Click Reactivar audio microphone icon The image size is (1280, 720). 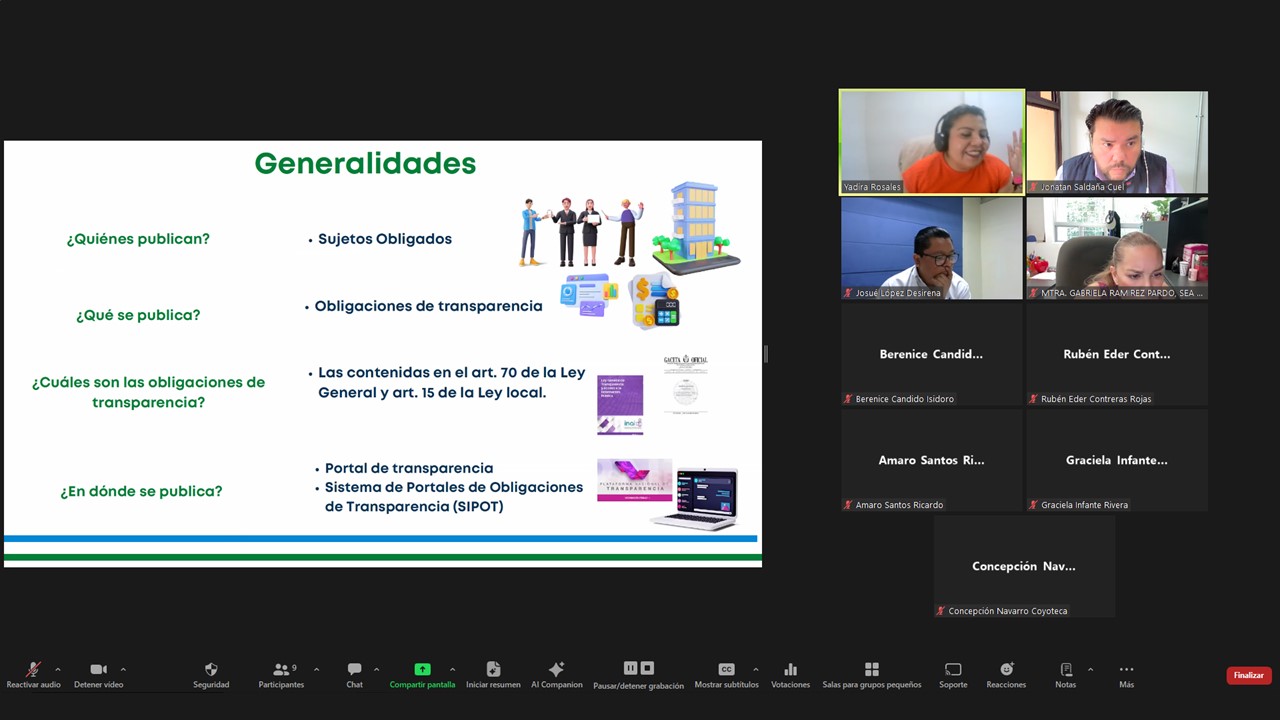click(x=33, y=670)
